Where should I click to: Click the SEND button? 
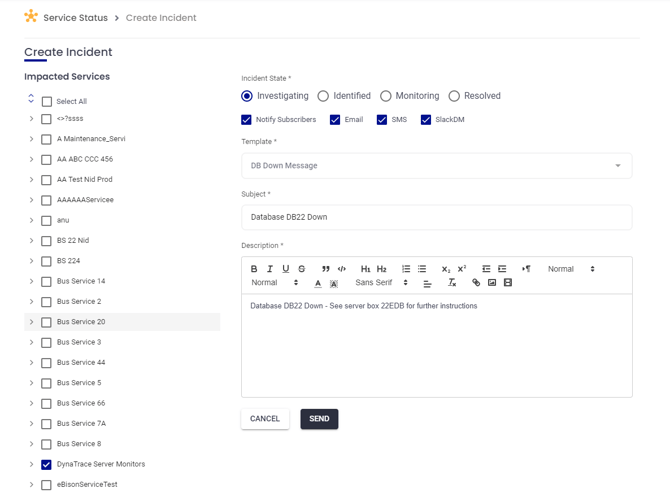[x=319, y=419]
